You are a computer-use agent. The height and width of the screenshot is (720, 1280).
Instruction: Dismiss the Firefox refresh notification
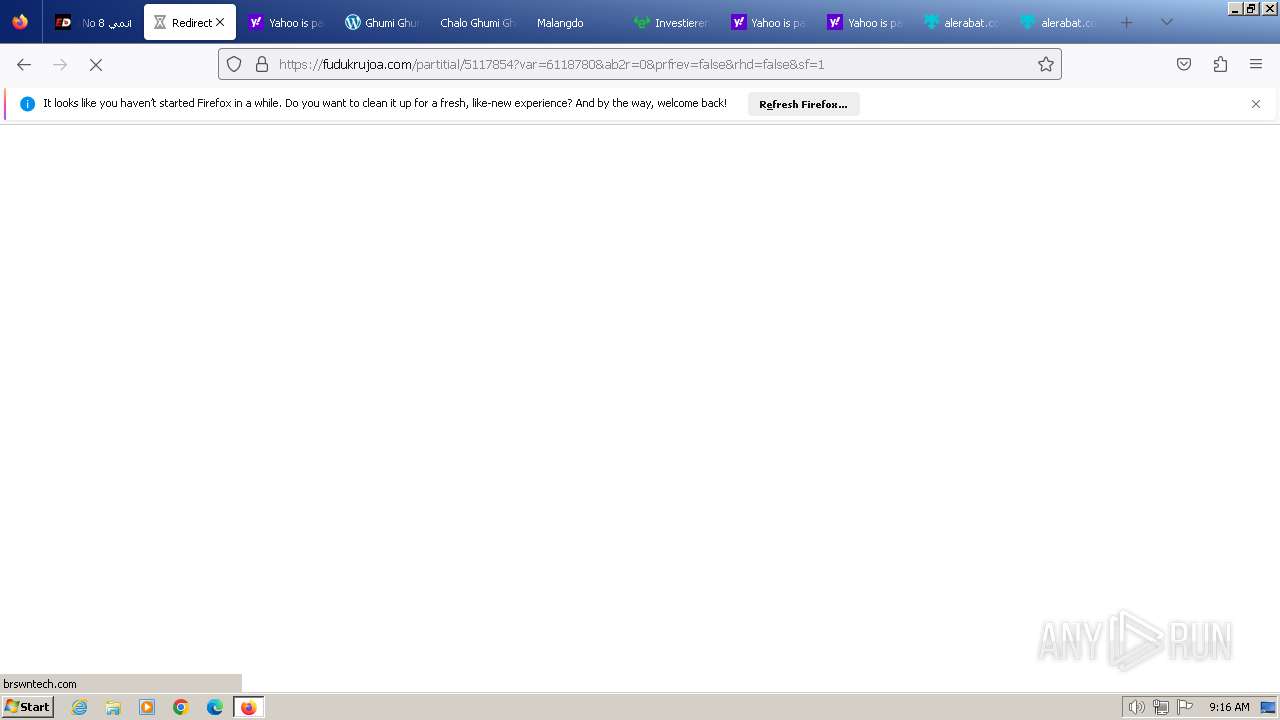(x=1256, y=104)
